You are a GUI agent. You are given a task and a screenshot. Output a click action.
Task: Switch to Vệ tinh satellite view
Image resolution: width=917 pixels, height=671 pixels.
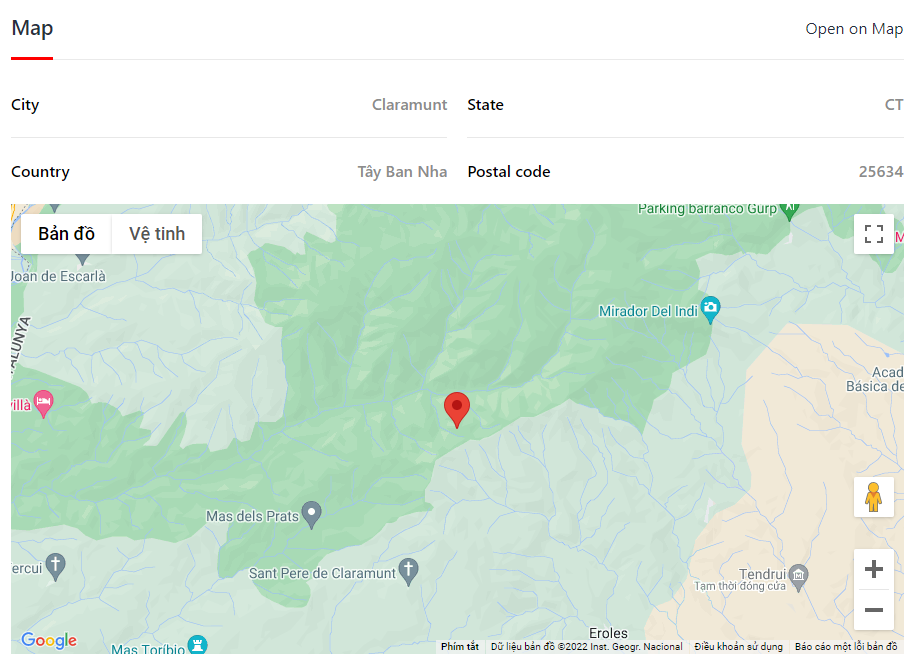(156, 233)
